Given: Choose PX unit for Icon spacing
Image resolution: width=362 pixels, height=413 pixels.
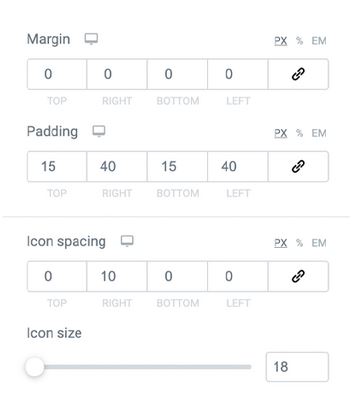Looking at the screenshot, I should point(281,243).
